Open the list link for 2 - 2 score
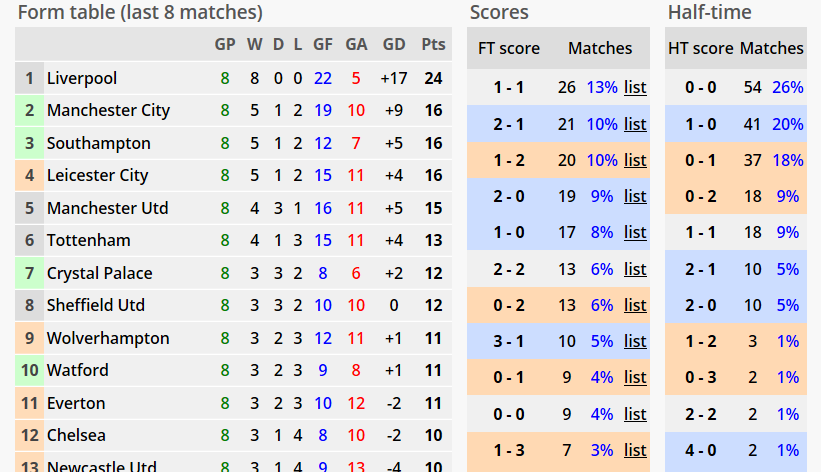The width and height of the screenshot is (821, 472). click(x=635, y=269)
